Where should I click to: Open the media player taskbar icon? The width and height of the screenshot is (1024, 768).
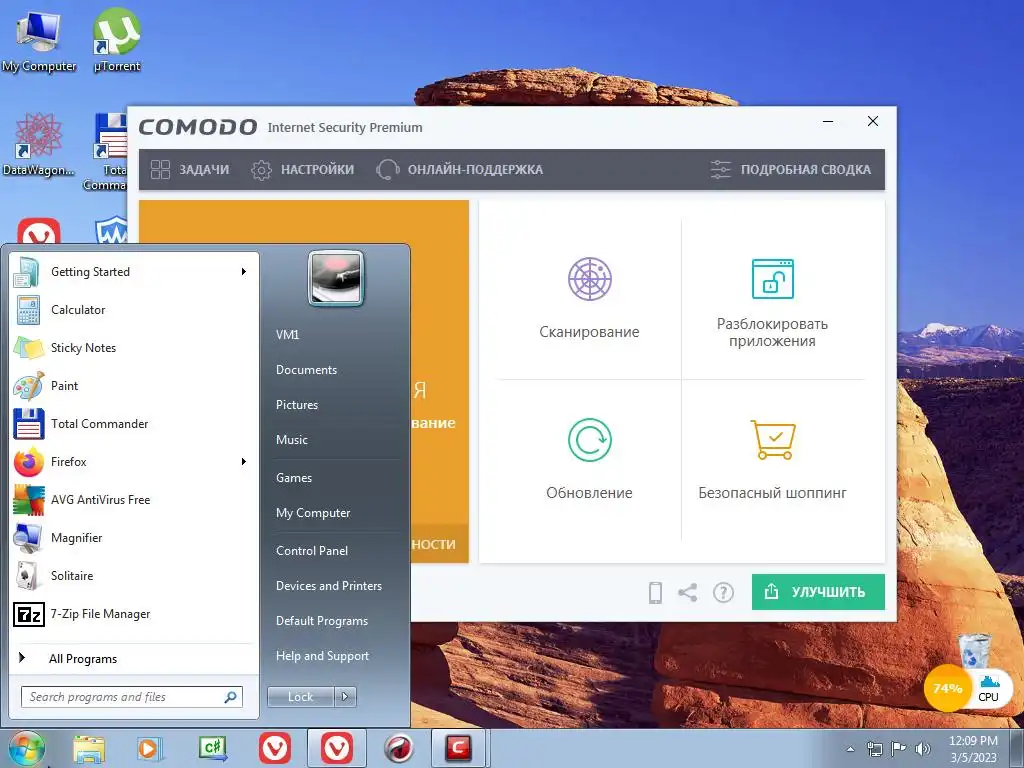click(150, 748)
